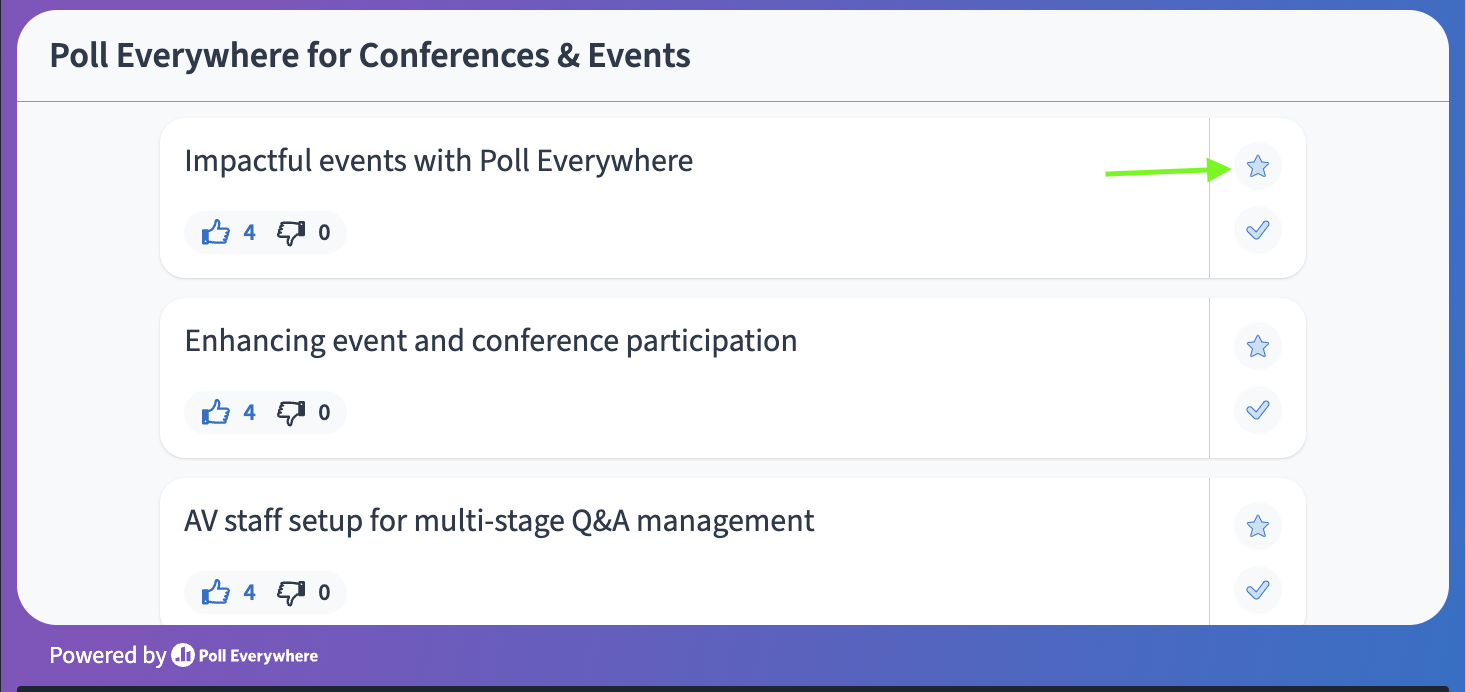This screenshot has height=692, width=1466.
Task: Click the 'Powered by' footer text
Action: [x=107, y=656]
